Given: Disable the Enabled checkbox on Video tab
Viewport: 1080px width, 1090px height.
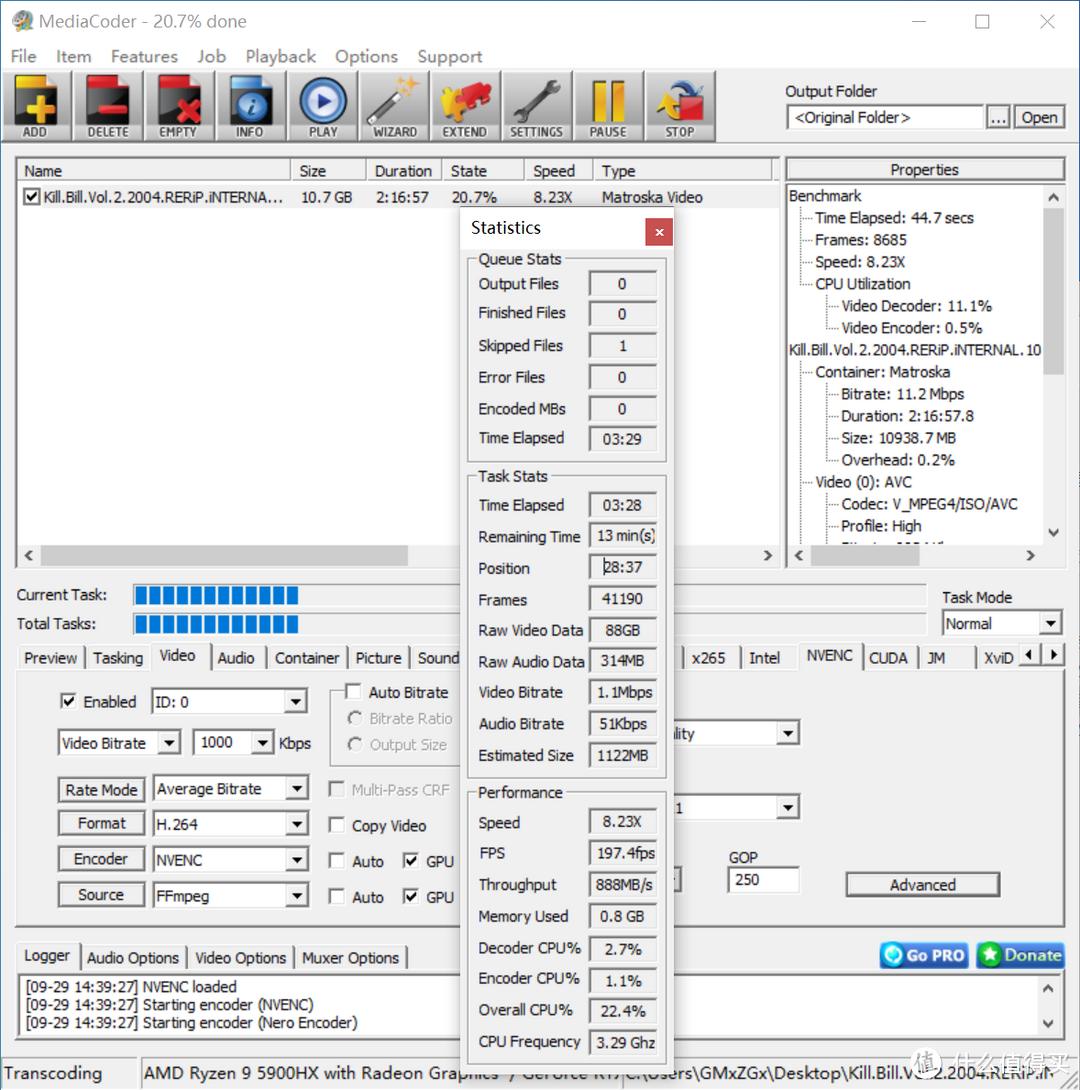Looking at the screenshot, I should pyautogui.click(x=68, y=701).
